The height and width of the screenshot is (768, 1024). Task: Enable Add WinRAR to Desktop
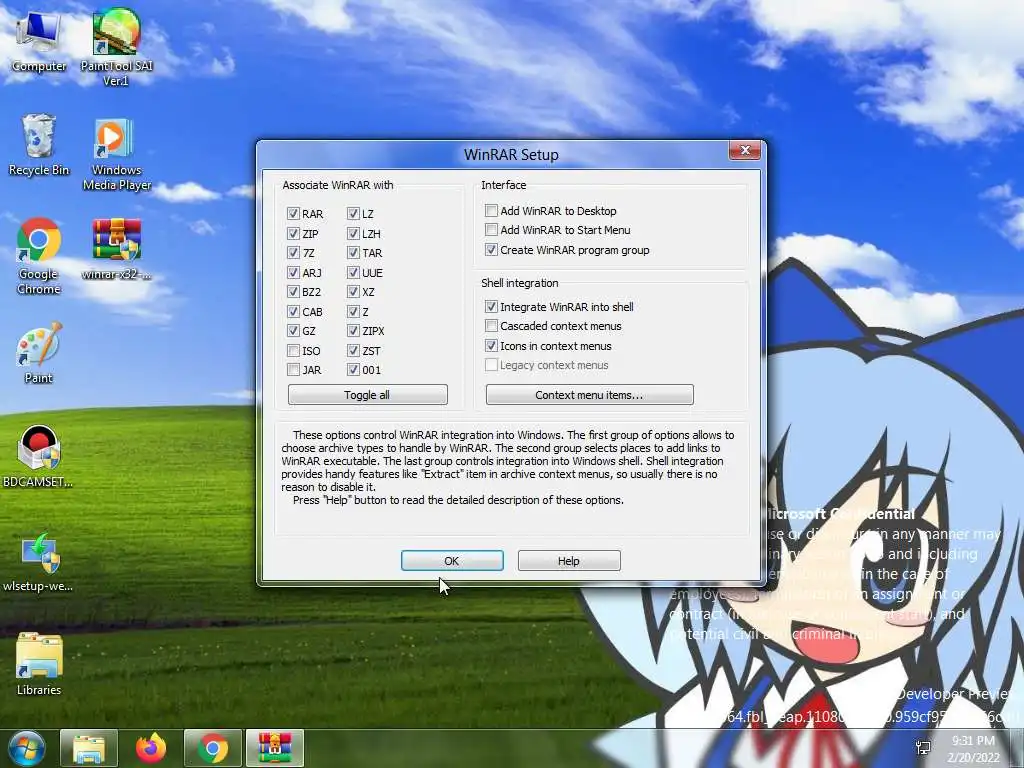[491, 210]
